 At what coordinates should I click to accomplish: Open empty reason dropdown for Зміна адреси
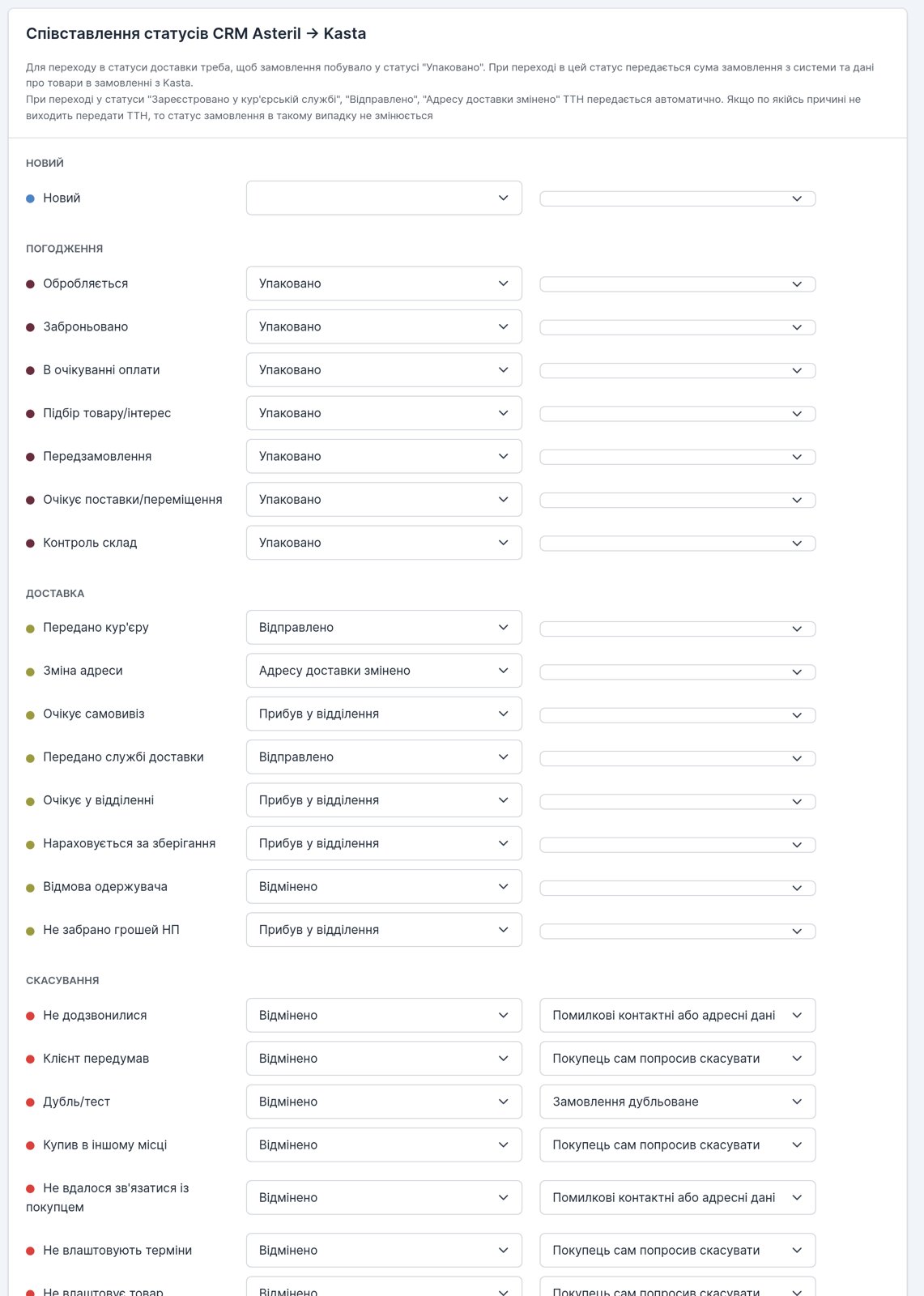678,671
